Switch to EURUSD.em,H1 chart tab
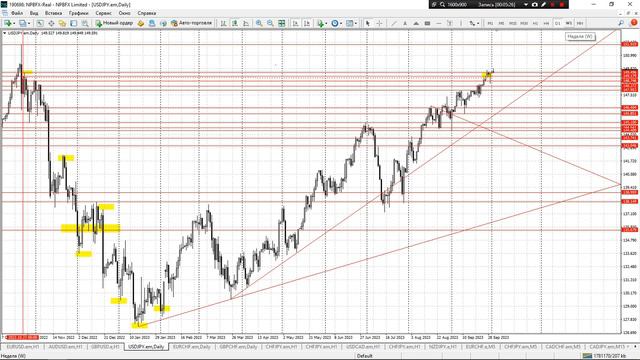 click(x=23, y=347)
